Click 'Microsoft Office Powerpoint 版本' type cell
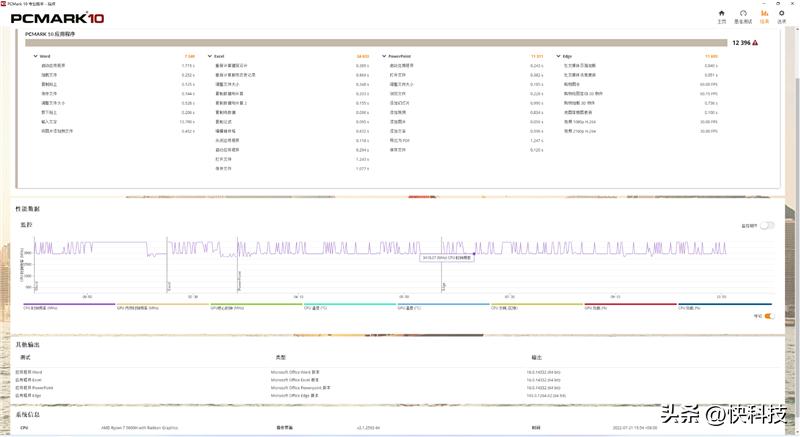800x437 pixels. click(x=301, y=388)
